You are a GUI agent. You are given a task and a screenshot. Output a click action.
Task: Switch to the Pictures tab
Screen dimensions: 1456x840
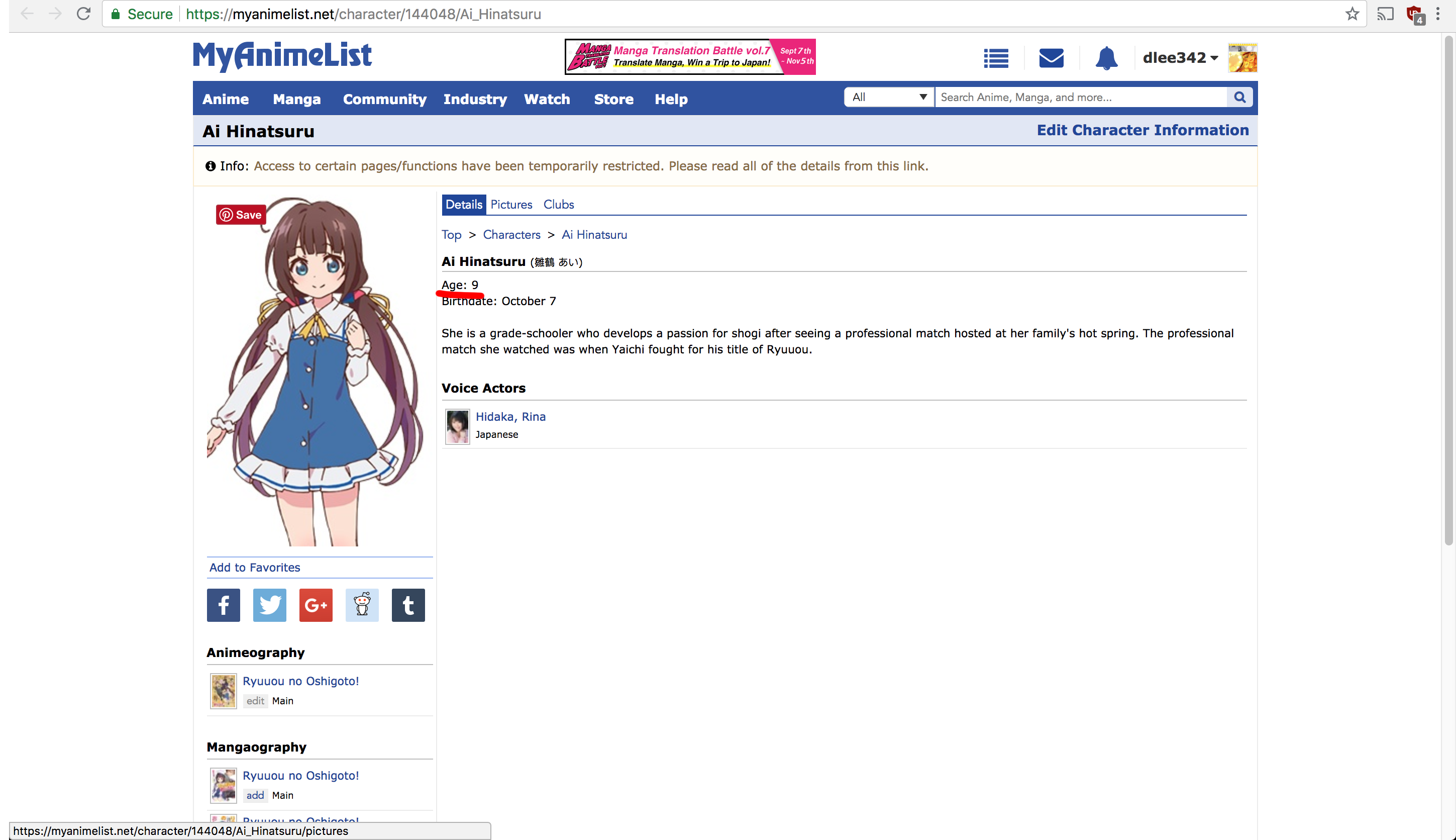coord(511,205)
